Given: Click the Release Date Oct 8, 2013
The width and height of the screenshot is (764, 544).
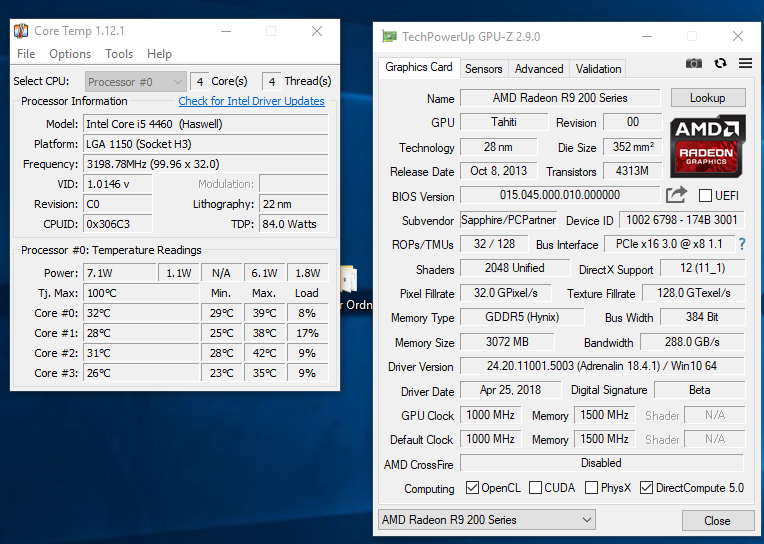Looking at the screenshot, I should [x=498, y=171].
